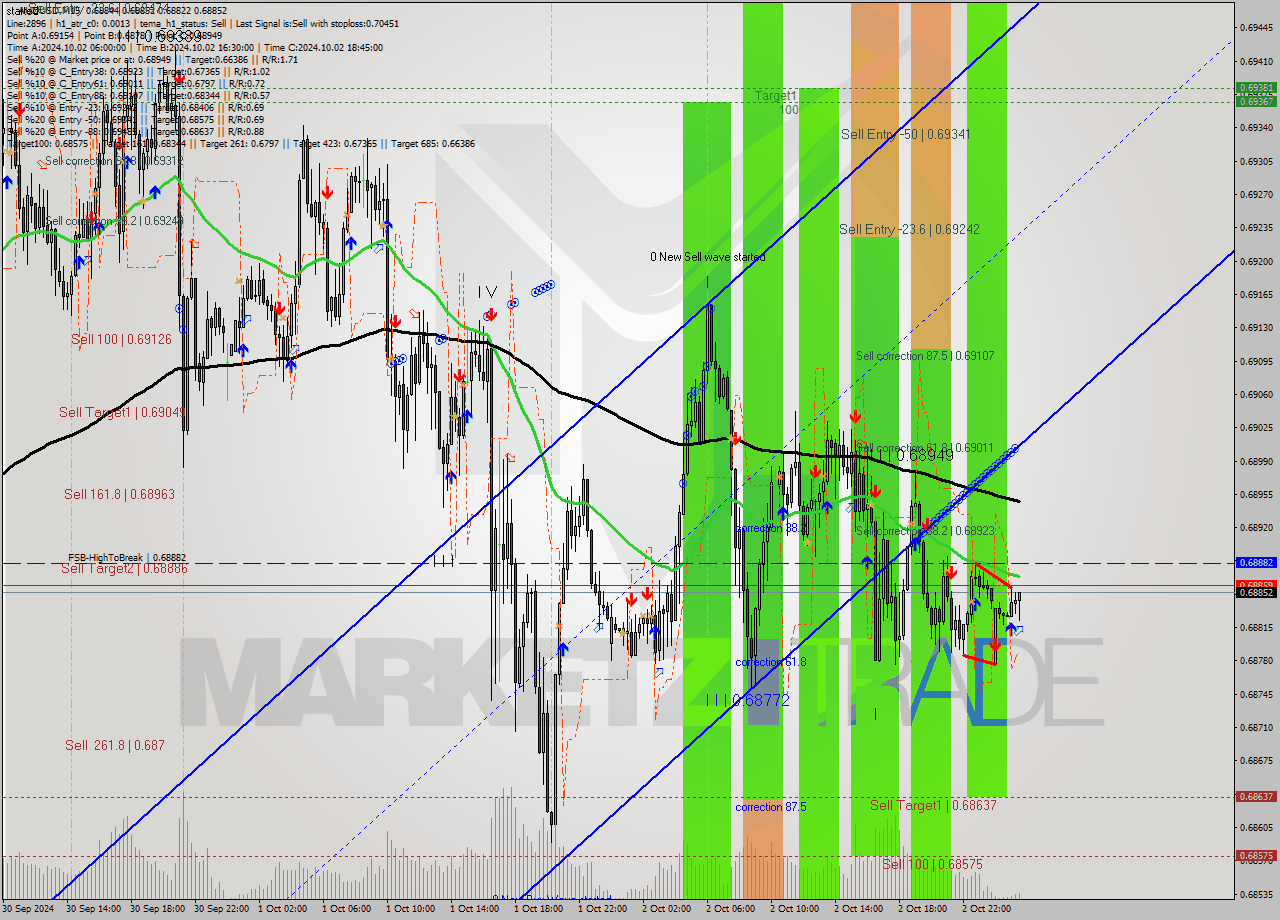1280x920 pixels.
Task: Click the '2 Oct 18:00' time axis label
Action: click(922, 908)
